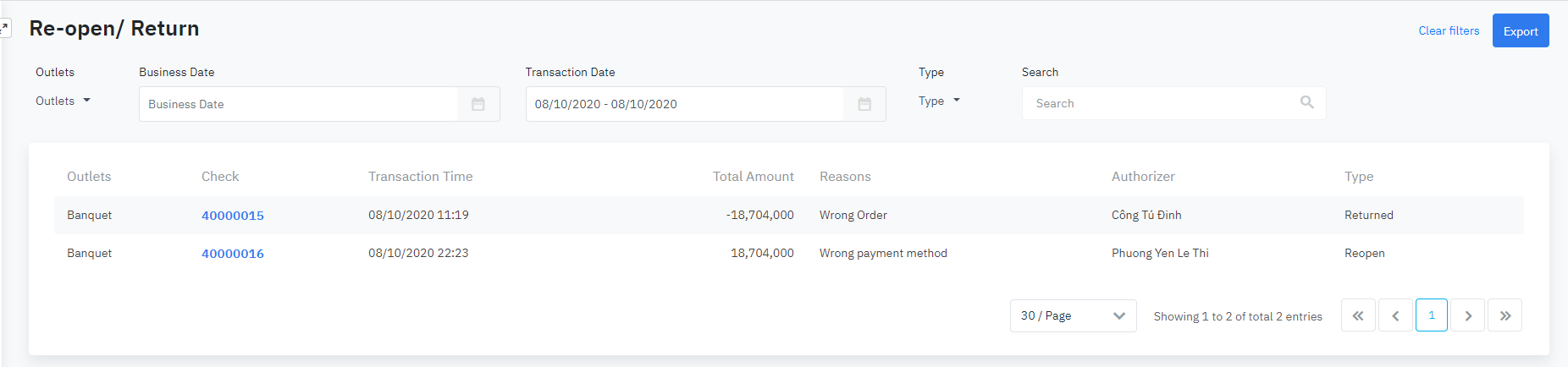This screenshot has width=1568, height=367.
Task: Jump to the last page
Action: 1505,315
